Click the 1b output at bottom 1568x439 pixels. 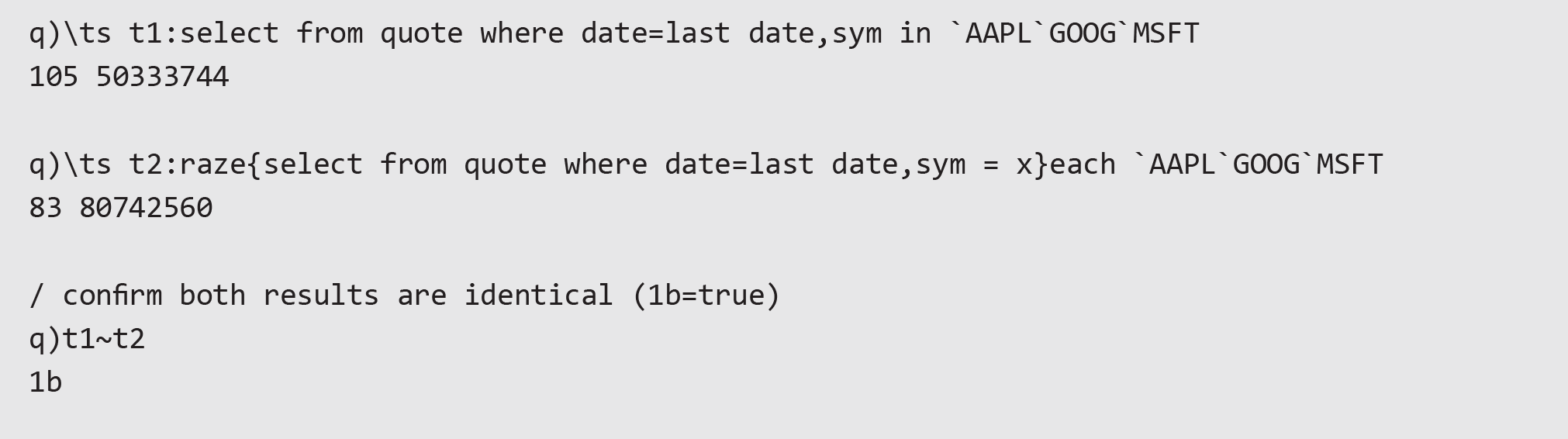tap(46, 382)
